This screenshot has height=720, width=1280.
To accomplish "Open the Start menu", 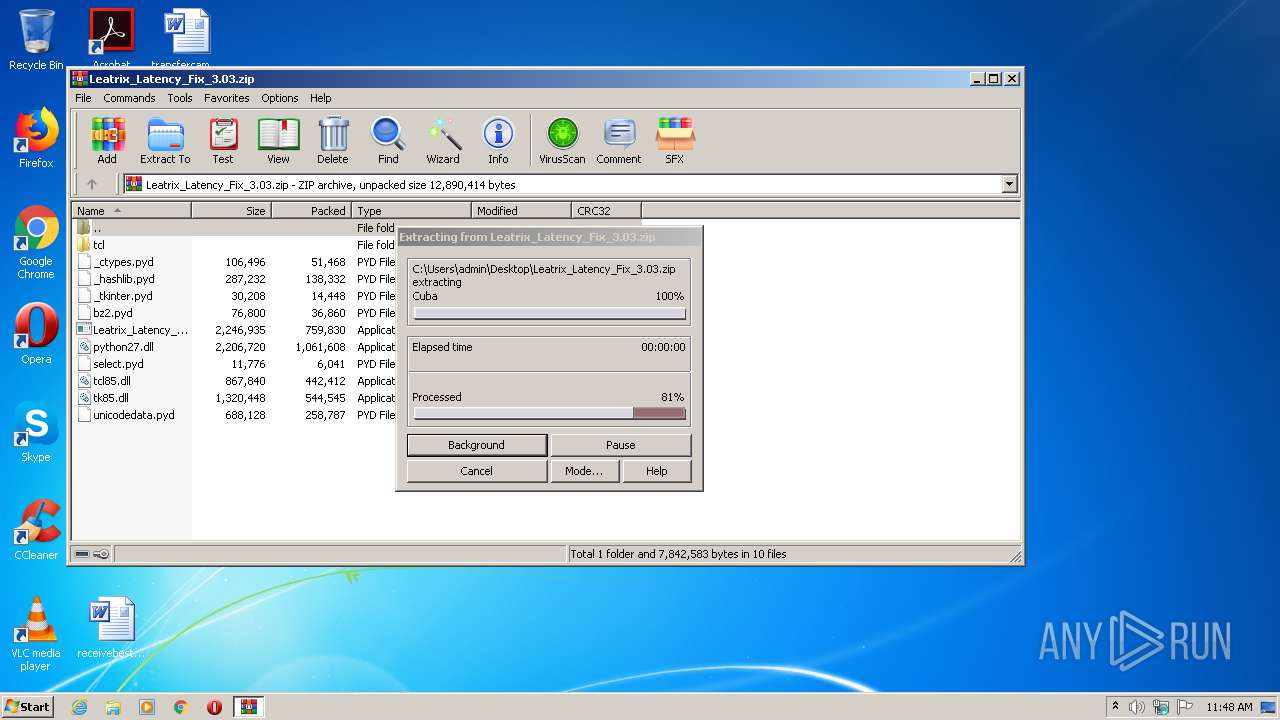I will (28, 707).
